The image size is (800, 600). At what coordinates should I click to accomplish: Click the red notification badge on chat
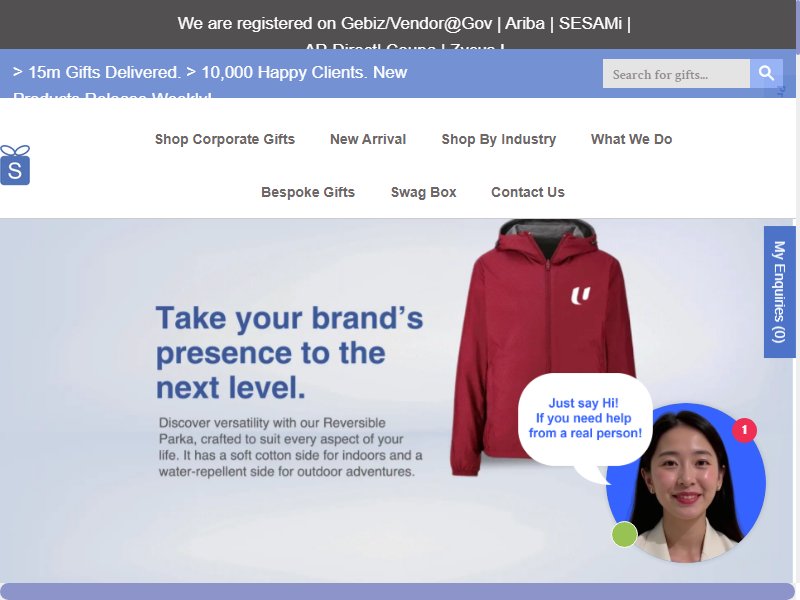point(744,430)
